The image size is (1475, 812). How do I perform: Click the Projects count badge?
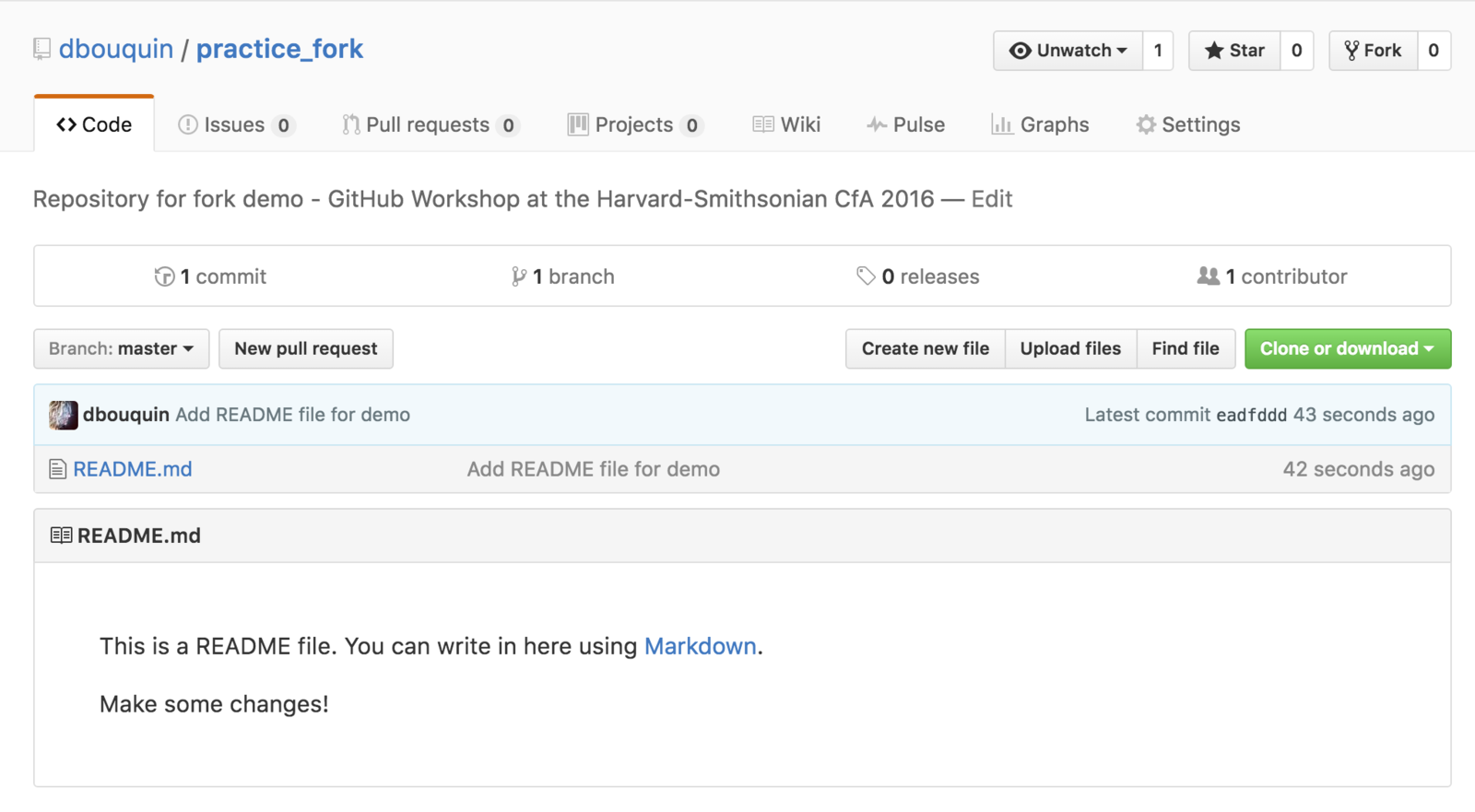coord(691,125)
